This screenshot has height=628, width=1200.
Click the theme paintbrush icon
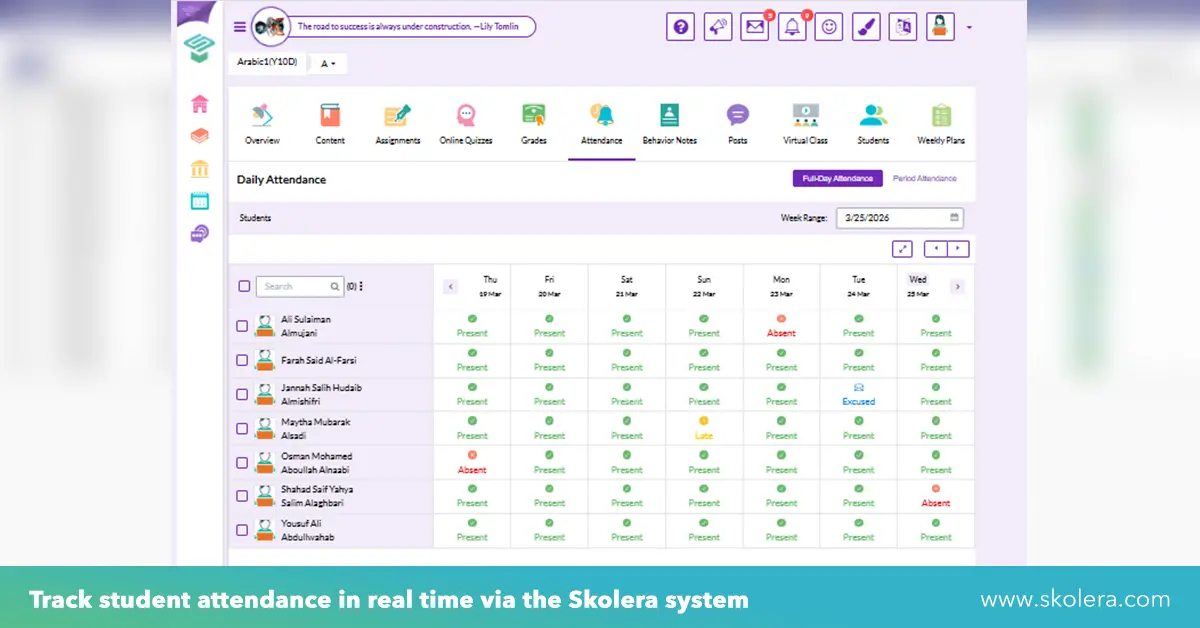(x=866, y=26)
